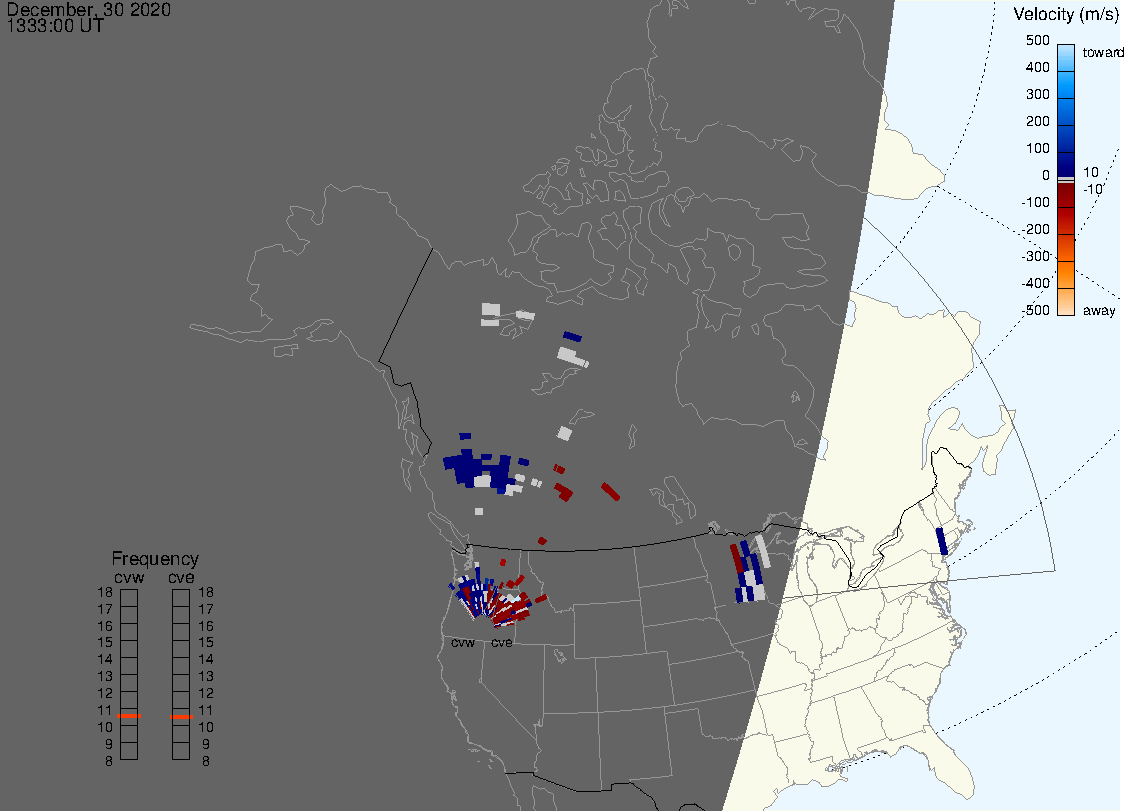Click the 200 tick label on the velocity scale
Screen dimensions: 1124x811
point(1037,121)
